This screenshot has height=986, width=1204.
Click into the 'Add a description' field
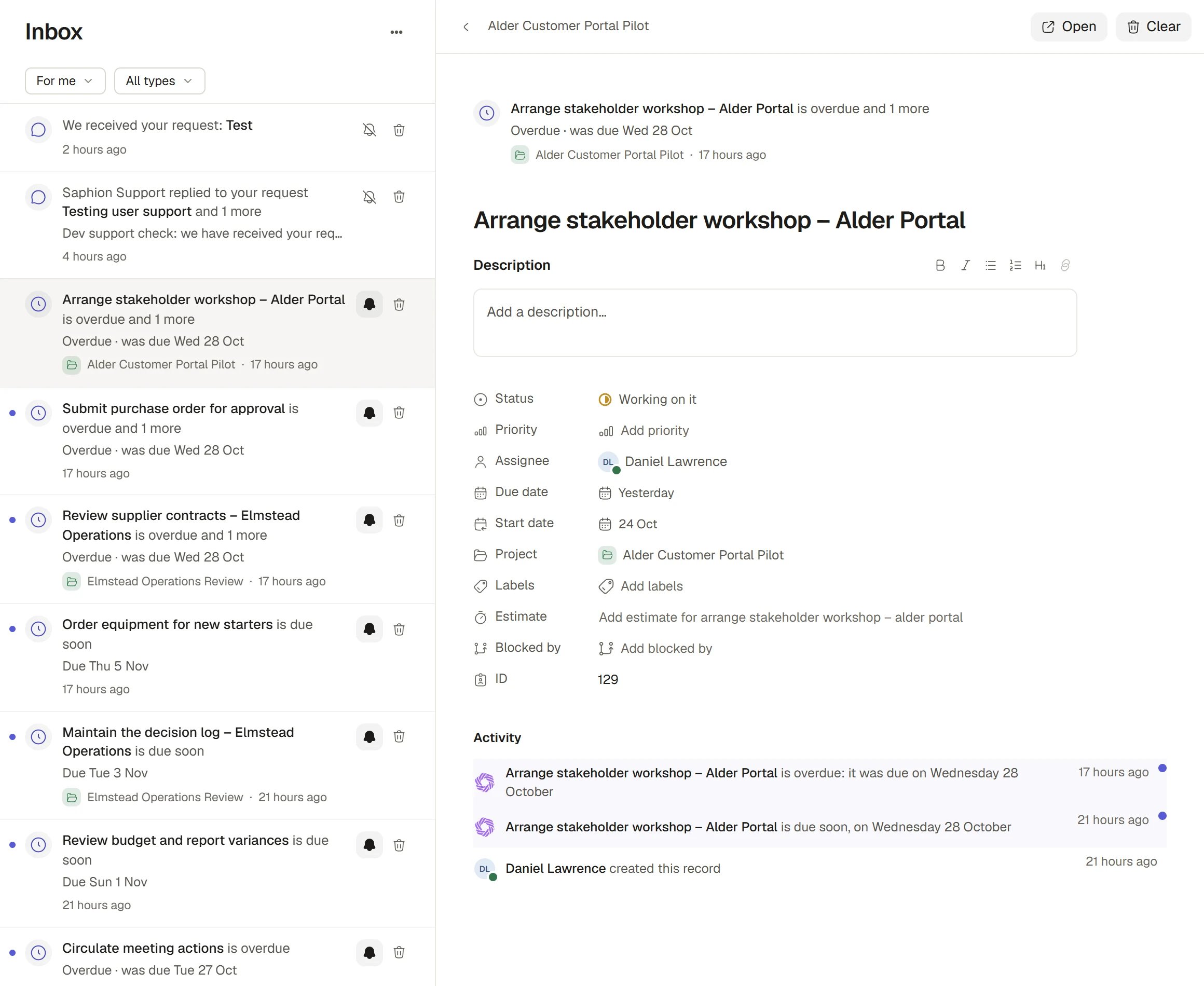coord(775,323)
